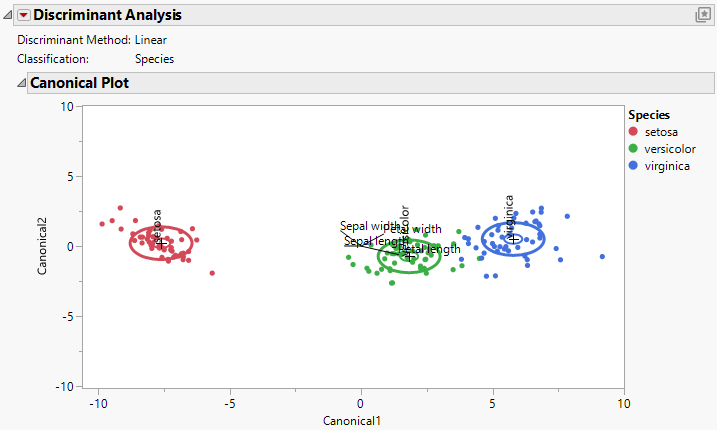Click the Linear discriminant method text
Viewport: 717px width, 430px height.
coord(151,40)
